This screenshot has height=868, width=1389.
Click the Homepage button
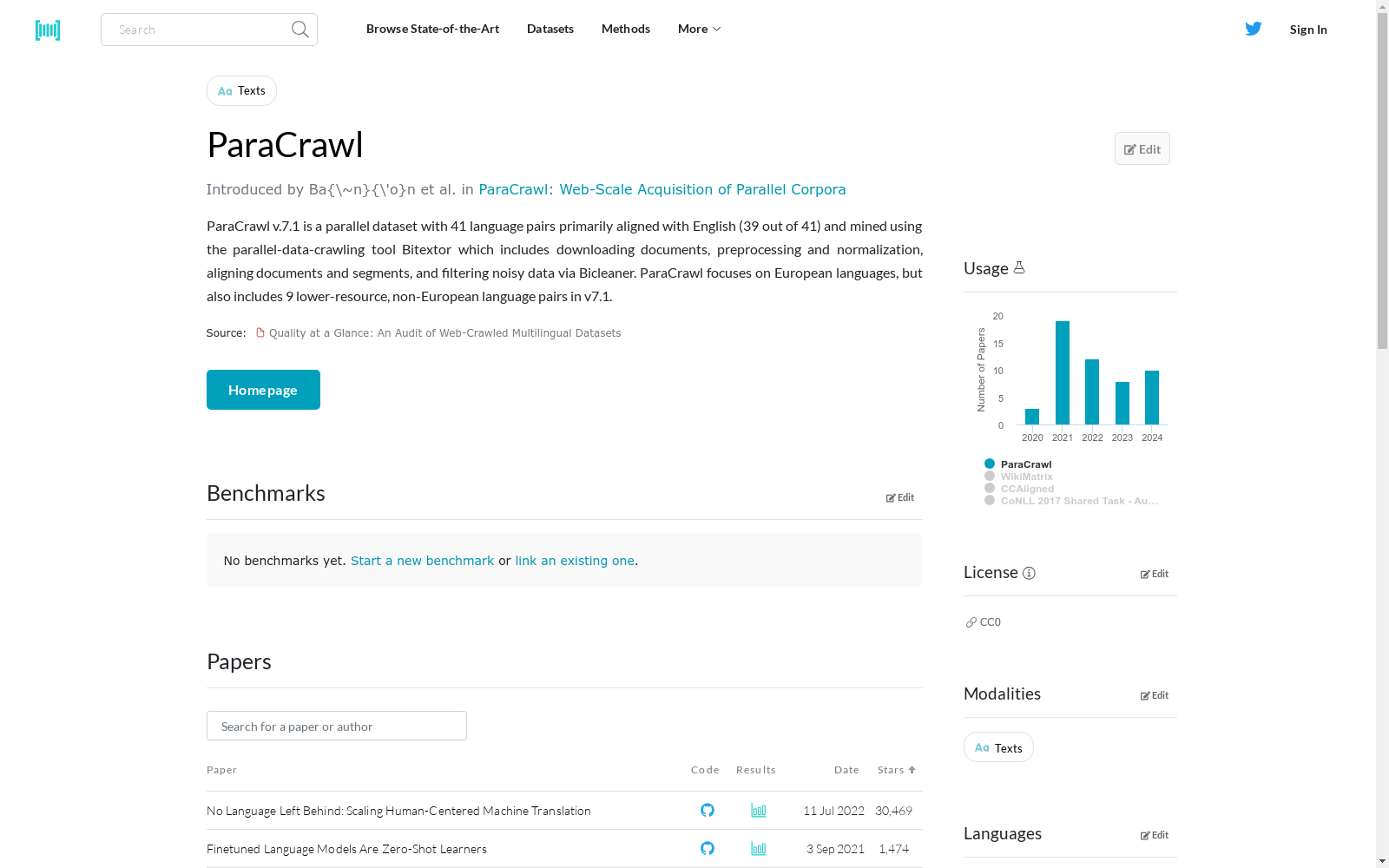click(x=262, y=389)
